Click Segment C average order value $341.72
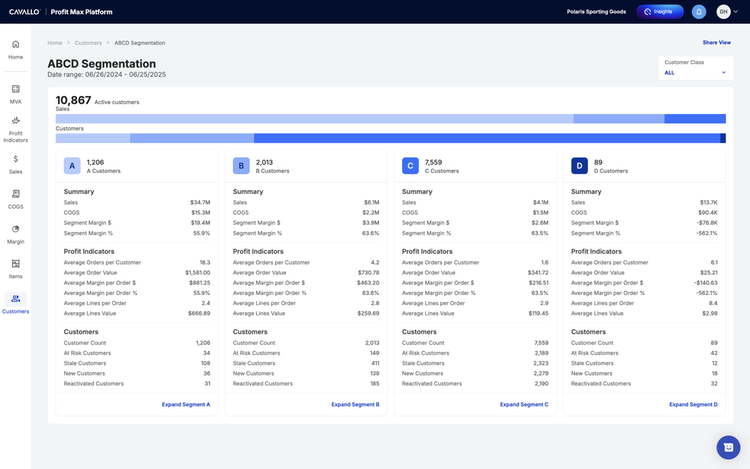Image resolution: width=750 pixels, height=469 pixels. [x=538, y=273]
